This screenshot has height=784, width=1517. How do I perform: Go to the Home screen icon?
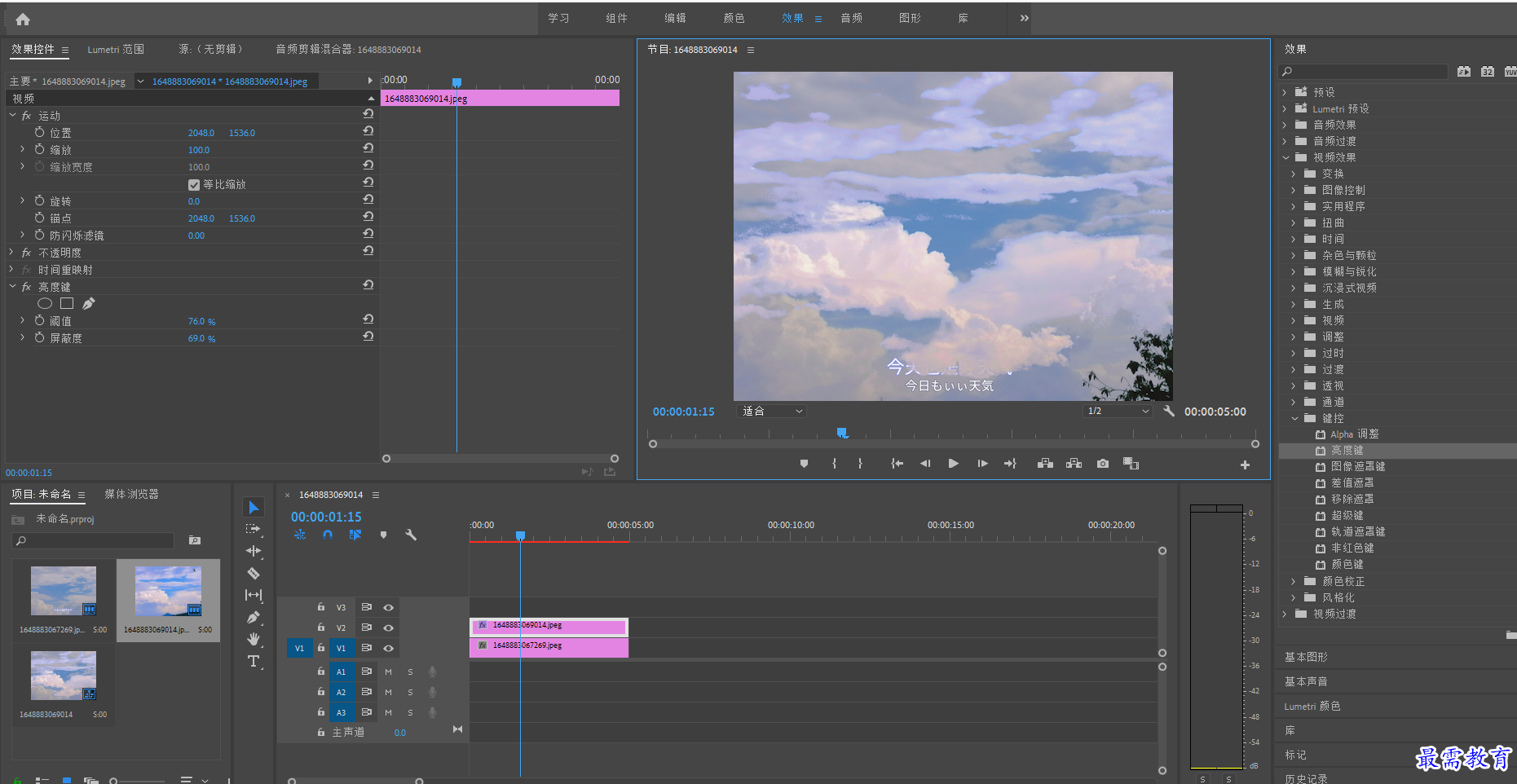(23, 19)
